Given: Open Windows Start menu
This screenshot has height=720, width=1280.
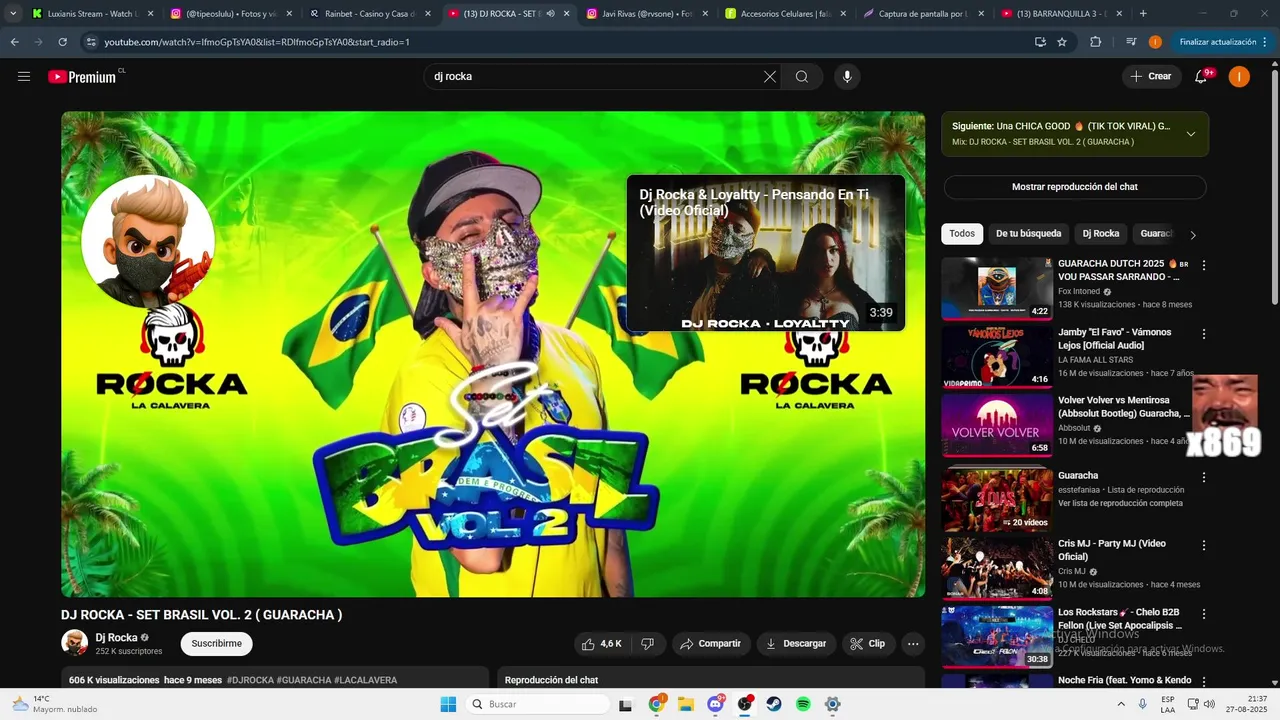Looking at the screenshot, I should [x=448, y=704].
